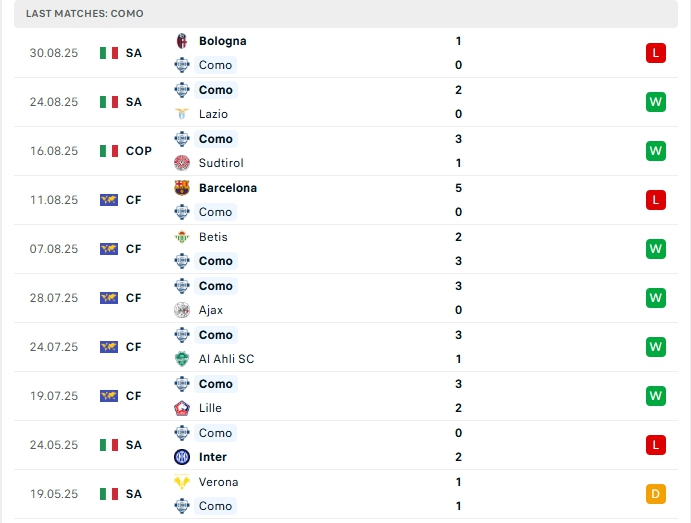Select the COP competition label on 16.08.25
This screenshot has width=691, height=523.
pos(139,151)
